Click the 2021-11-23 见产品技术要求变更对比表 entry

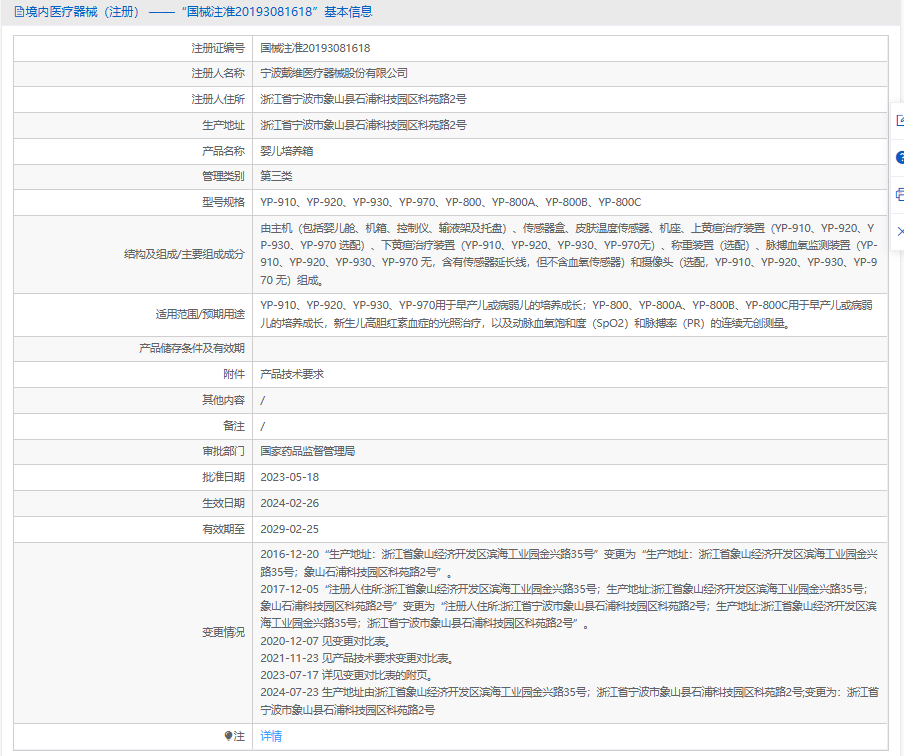[x=358, y=658]
